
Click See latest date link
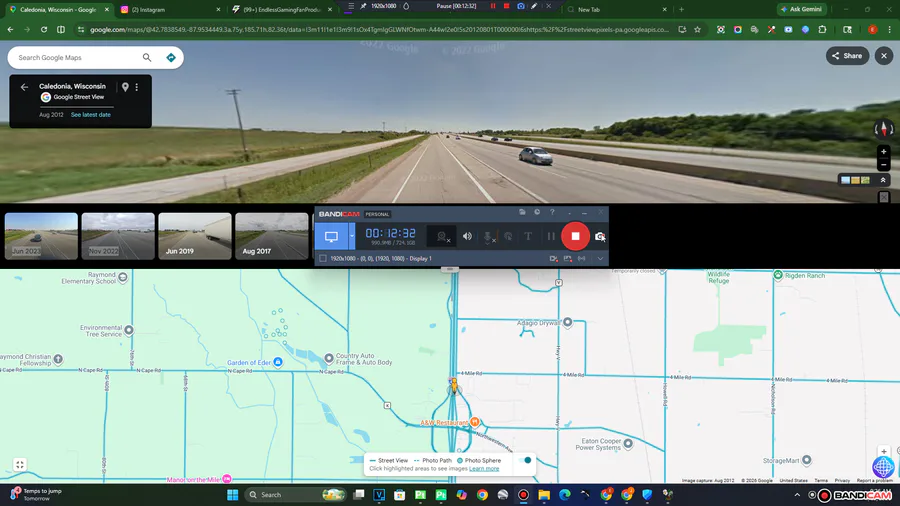coord(91,115)
